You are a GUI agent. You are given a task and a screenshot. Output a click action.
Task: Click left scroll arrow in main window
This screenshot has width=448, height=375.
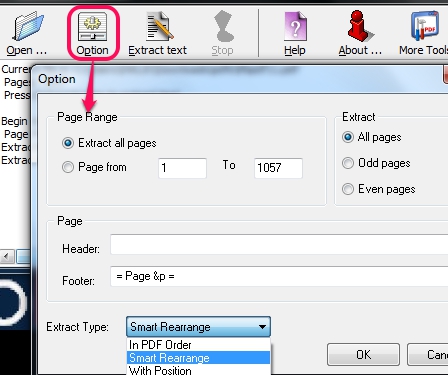7,257
